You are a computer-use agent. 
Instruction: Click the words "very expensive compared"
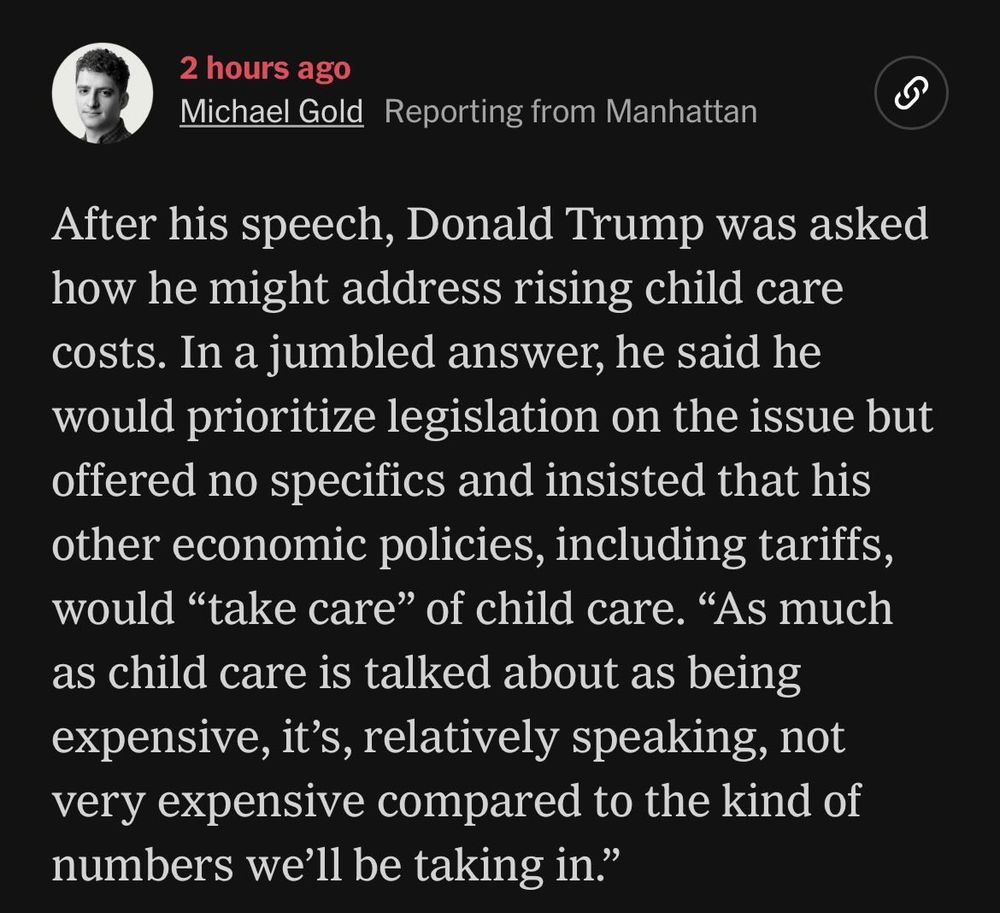[316, 801]
